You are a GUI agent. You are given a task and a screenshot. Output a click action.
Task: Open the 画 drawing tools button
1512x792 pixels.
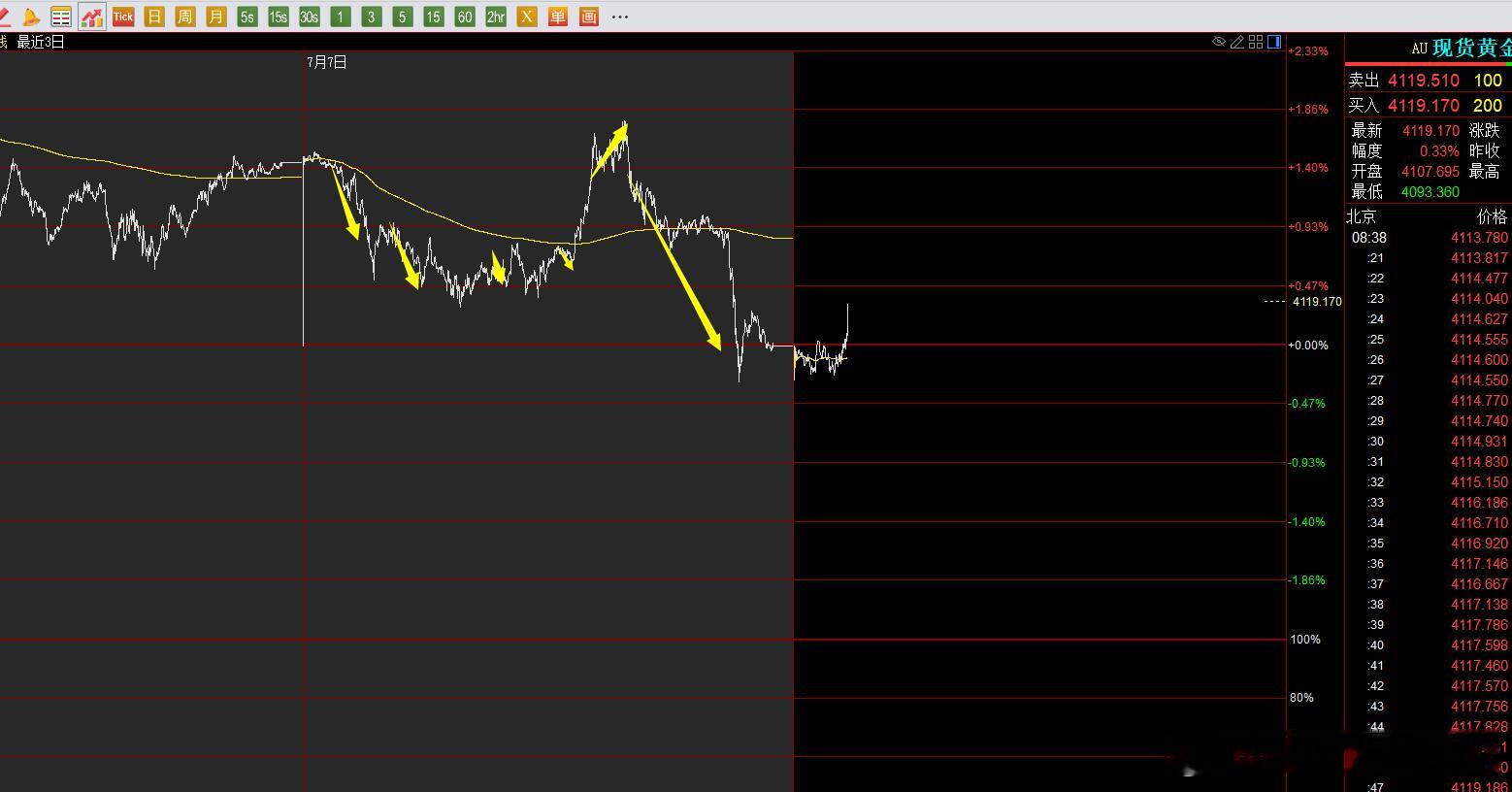[x=589, y=16]
